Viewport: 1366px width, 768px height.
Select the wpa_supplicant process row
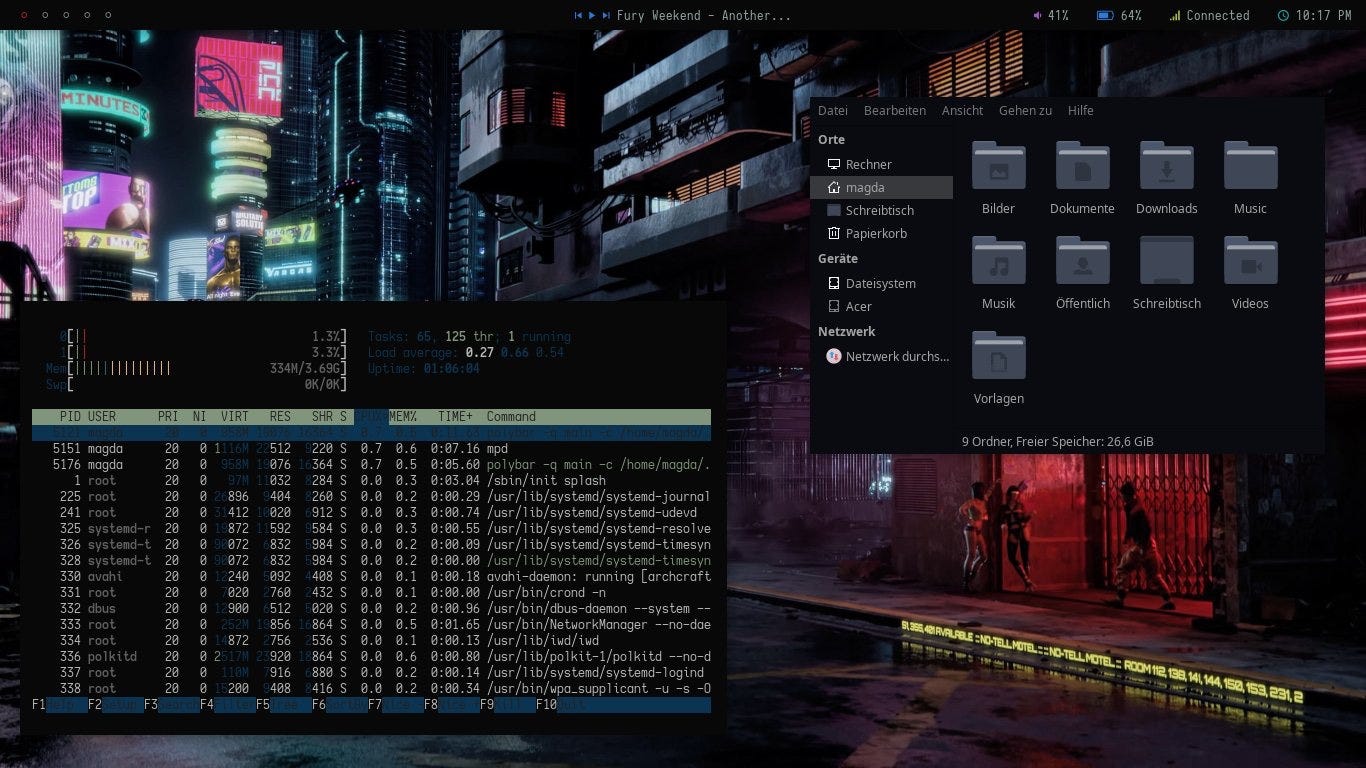coord(371,689)
